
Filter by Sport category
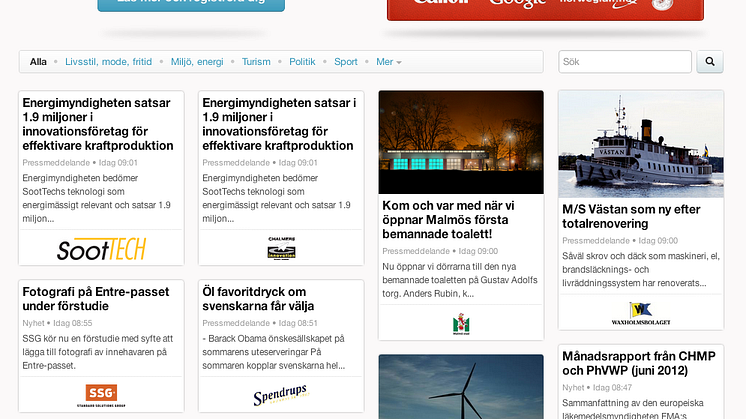345,62
